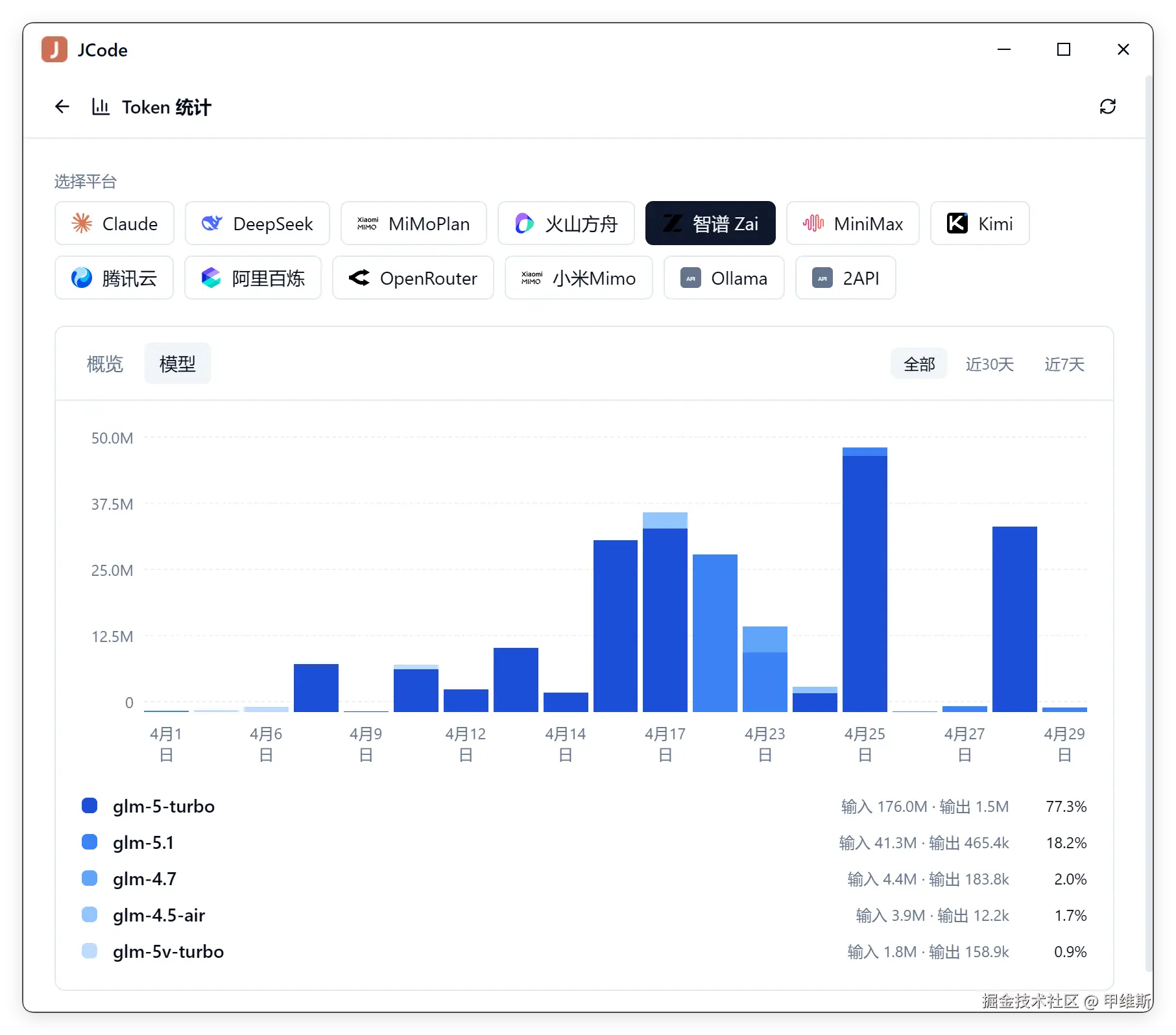Filter to 近30天 time range

[x=989, y=364]
